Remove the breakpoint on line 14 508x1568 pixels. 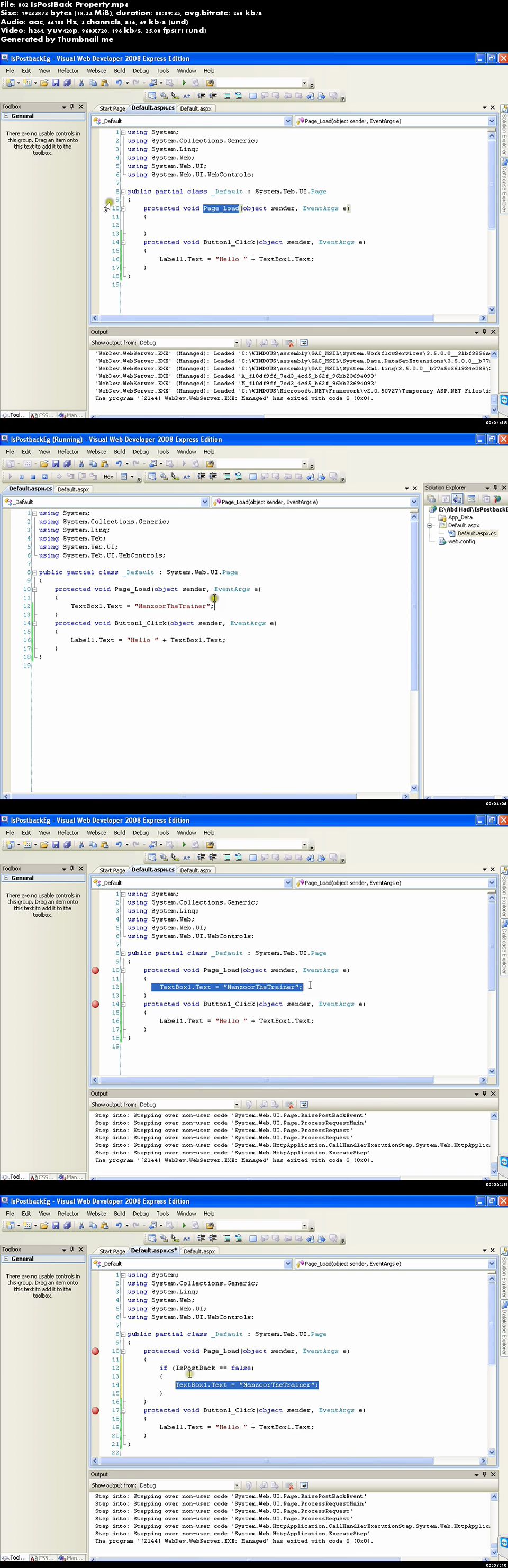(x=95, y=1005)
